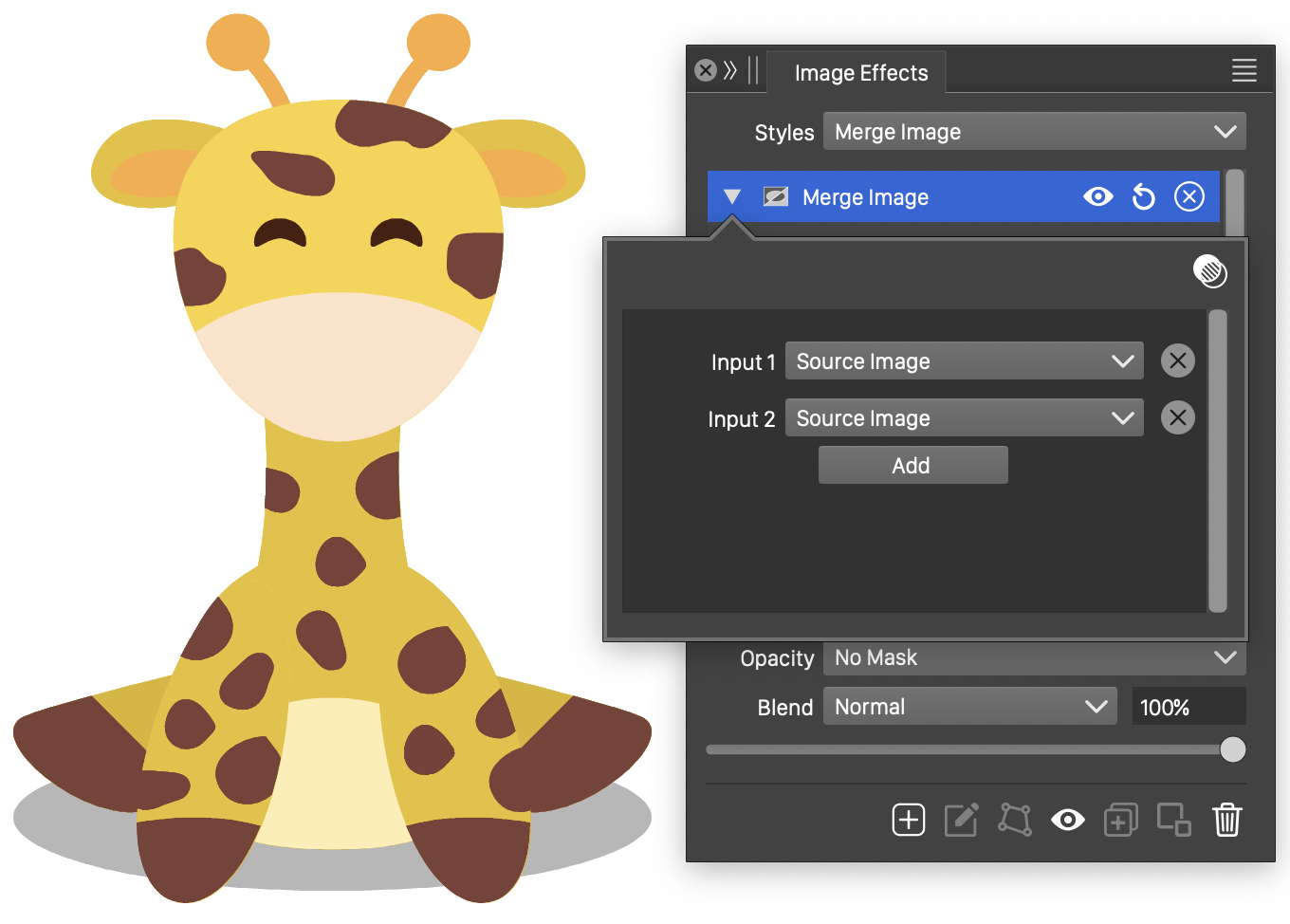Remove Input 1 from merge list
The height and width of the screenshot is (924, 1290).
[1177, 361]
